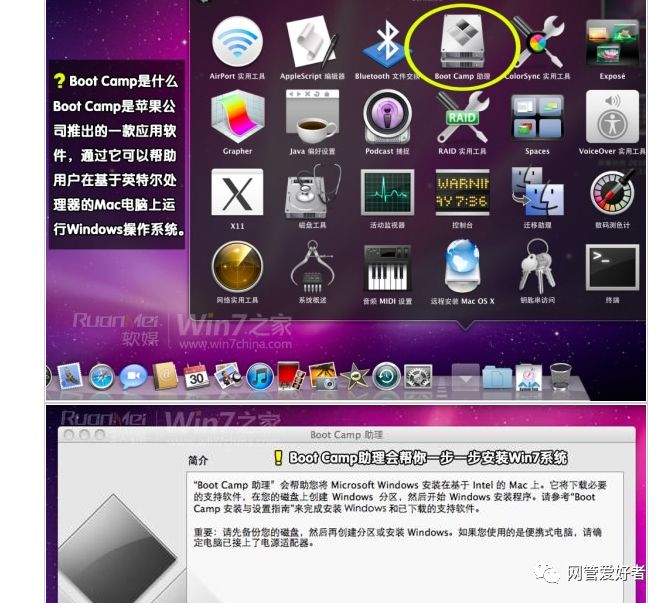Open Time Machine in the Dock
Viewport: 668px width, 603px height.
[386, 377]
